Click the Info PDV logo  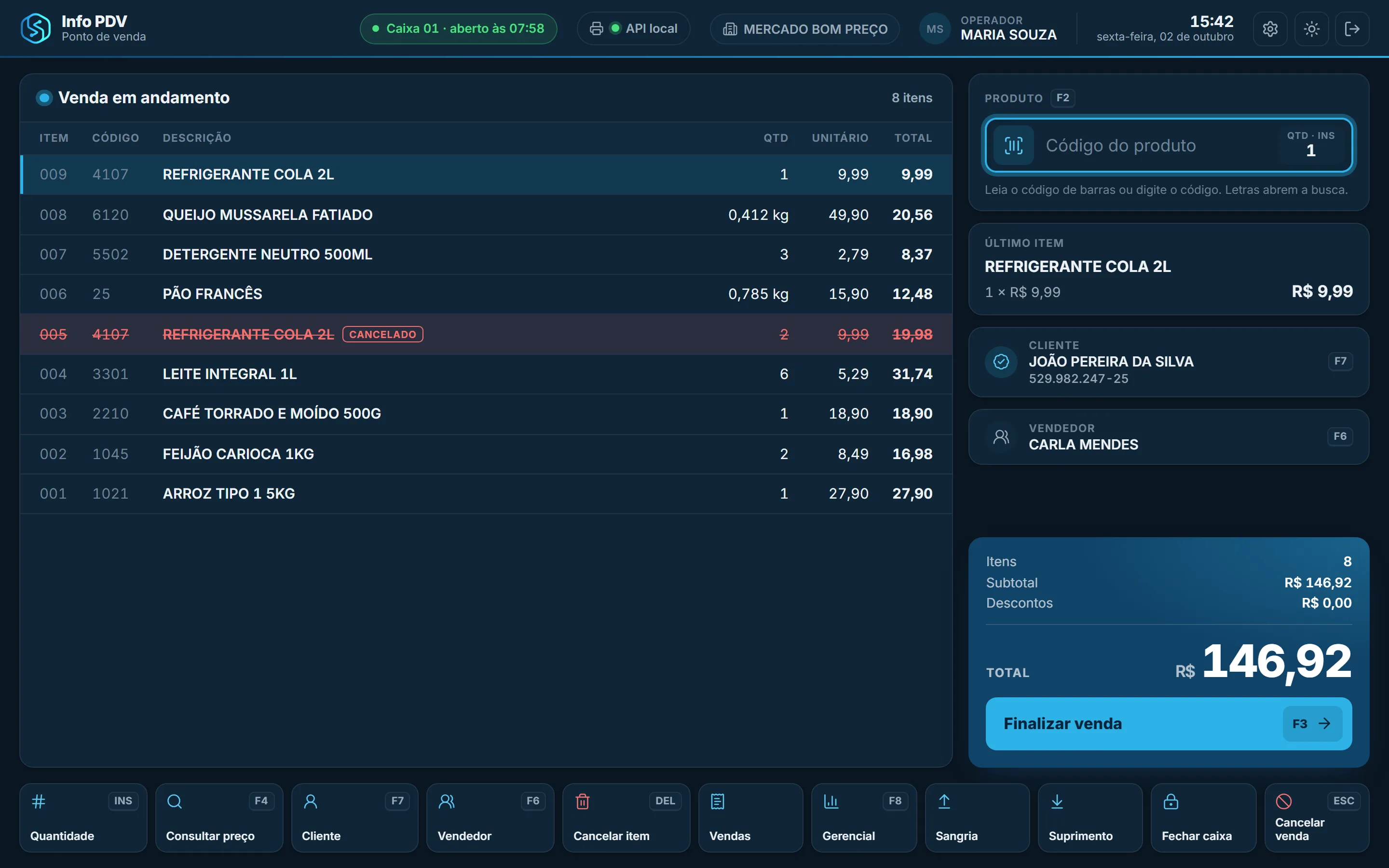click(x=36, y=29)
